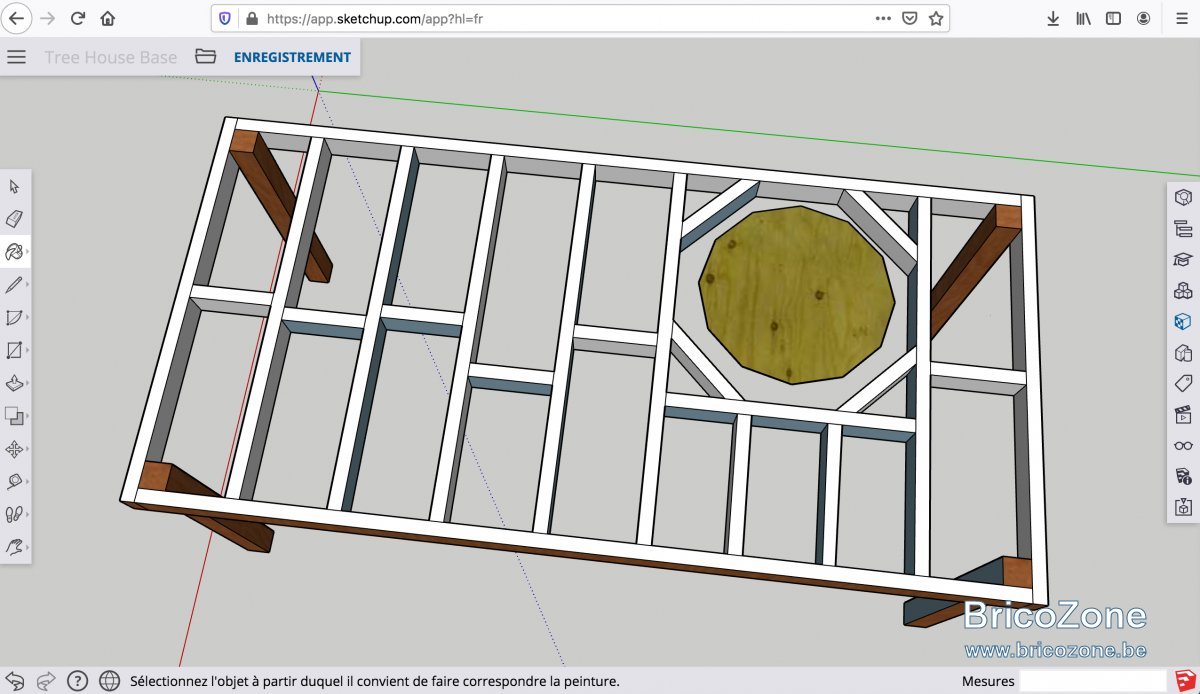Click the round plywood disc face

point(797,295)
